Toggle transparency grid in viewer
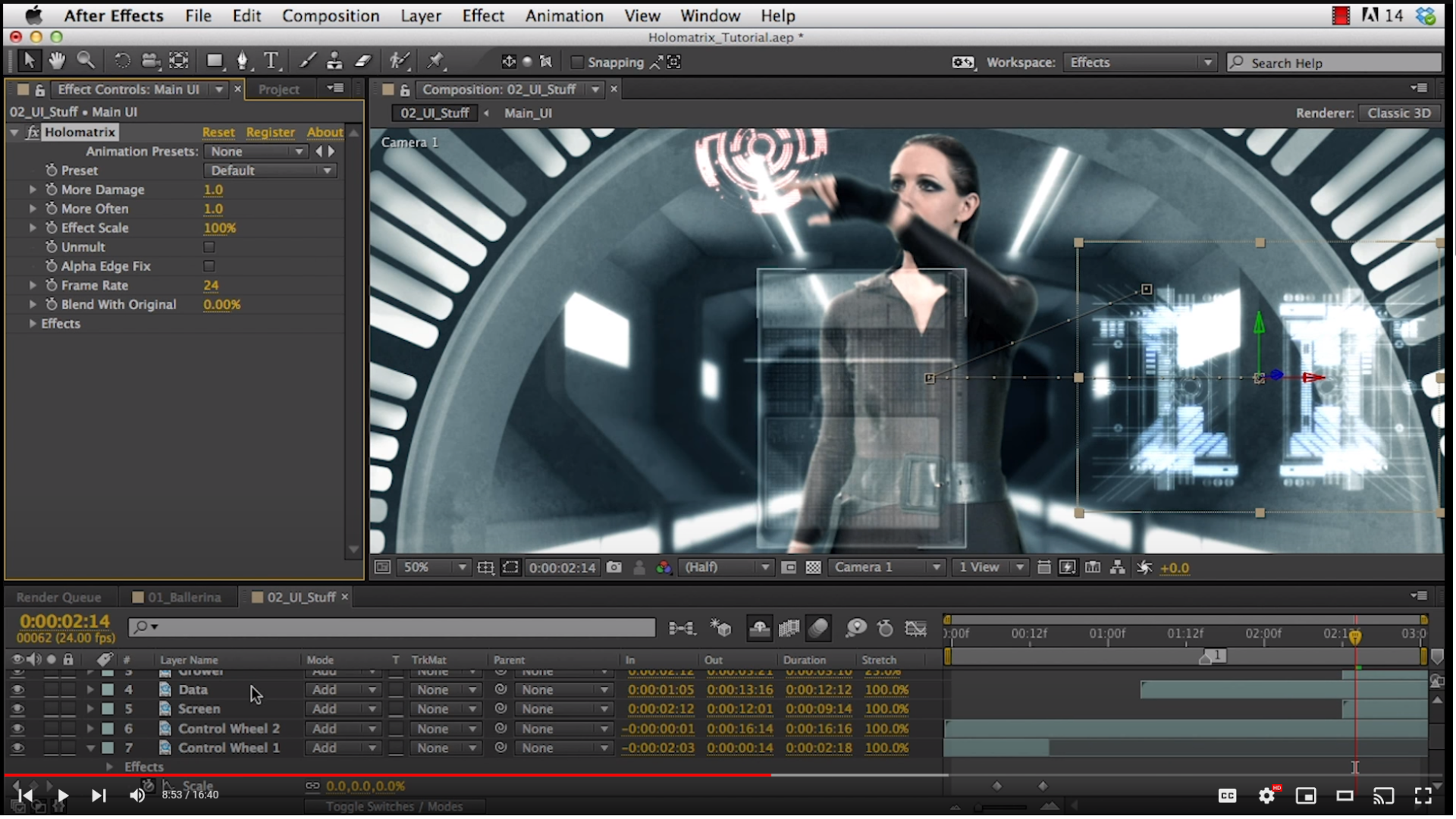This screenshot has height=819, width=1456. (x=813, y=567)
